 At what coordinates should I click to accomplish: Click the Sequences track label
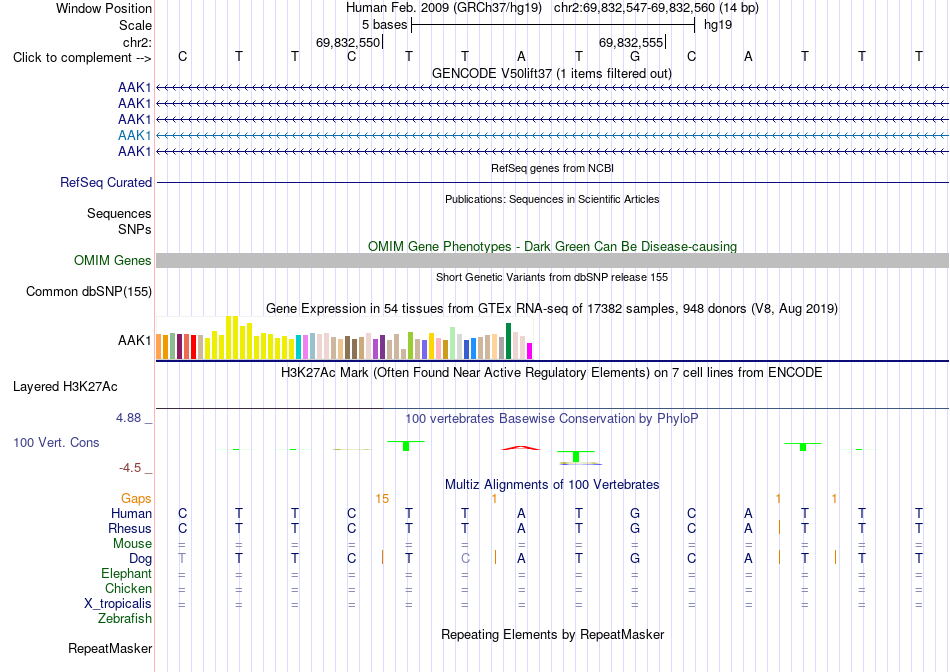point(119,213)
